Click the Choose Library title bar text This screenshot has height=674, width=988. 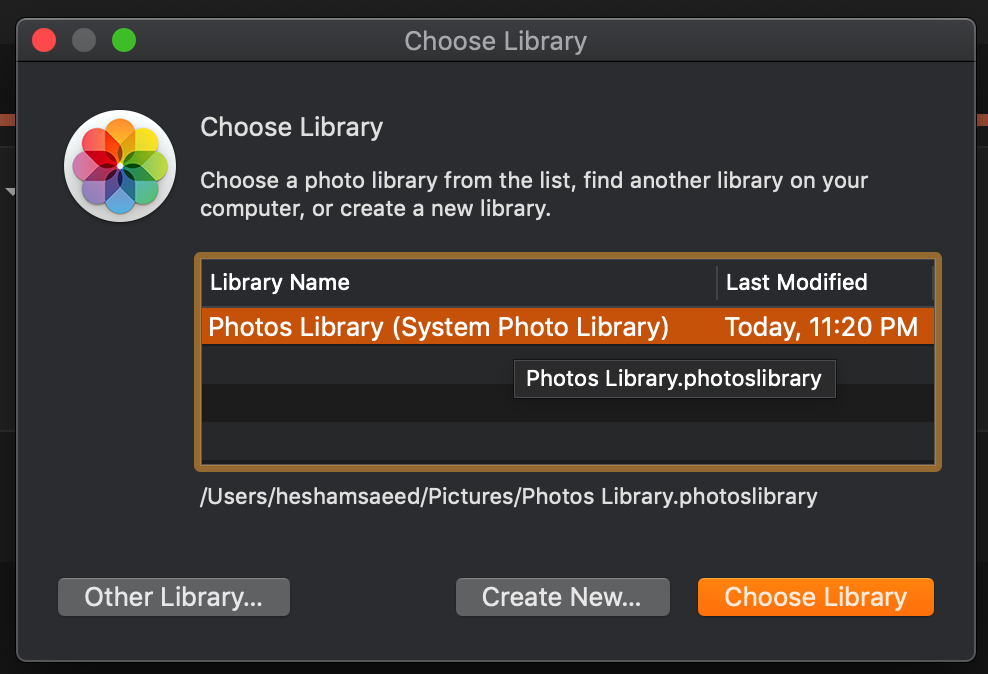[x=495, y=41]
